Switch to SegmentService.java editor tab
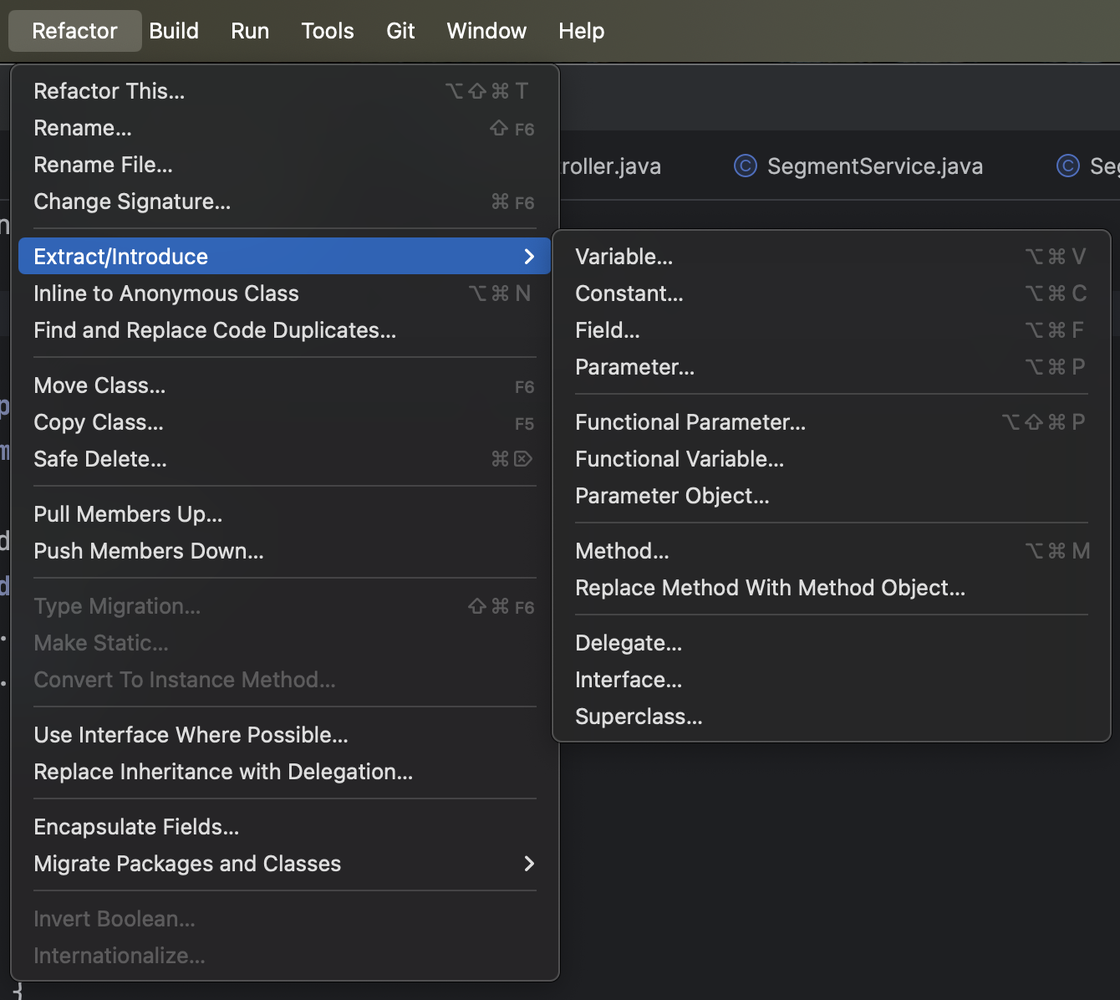 pos(859,166)
